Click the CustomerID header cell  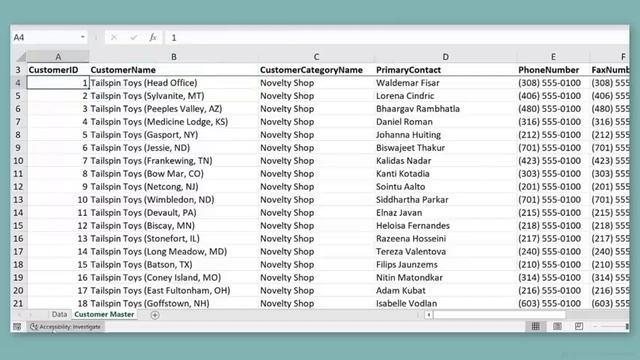point(58,70)
